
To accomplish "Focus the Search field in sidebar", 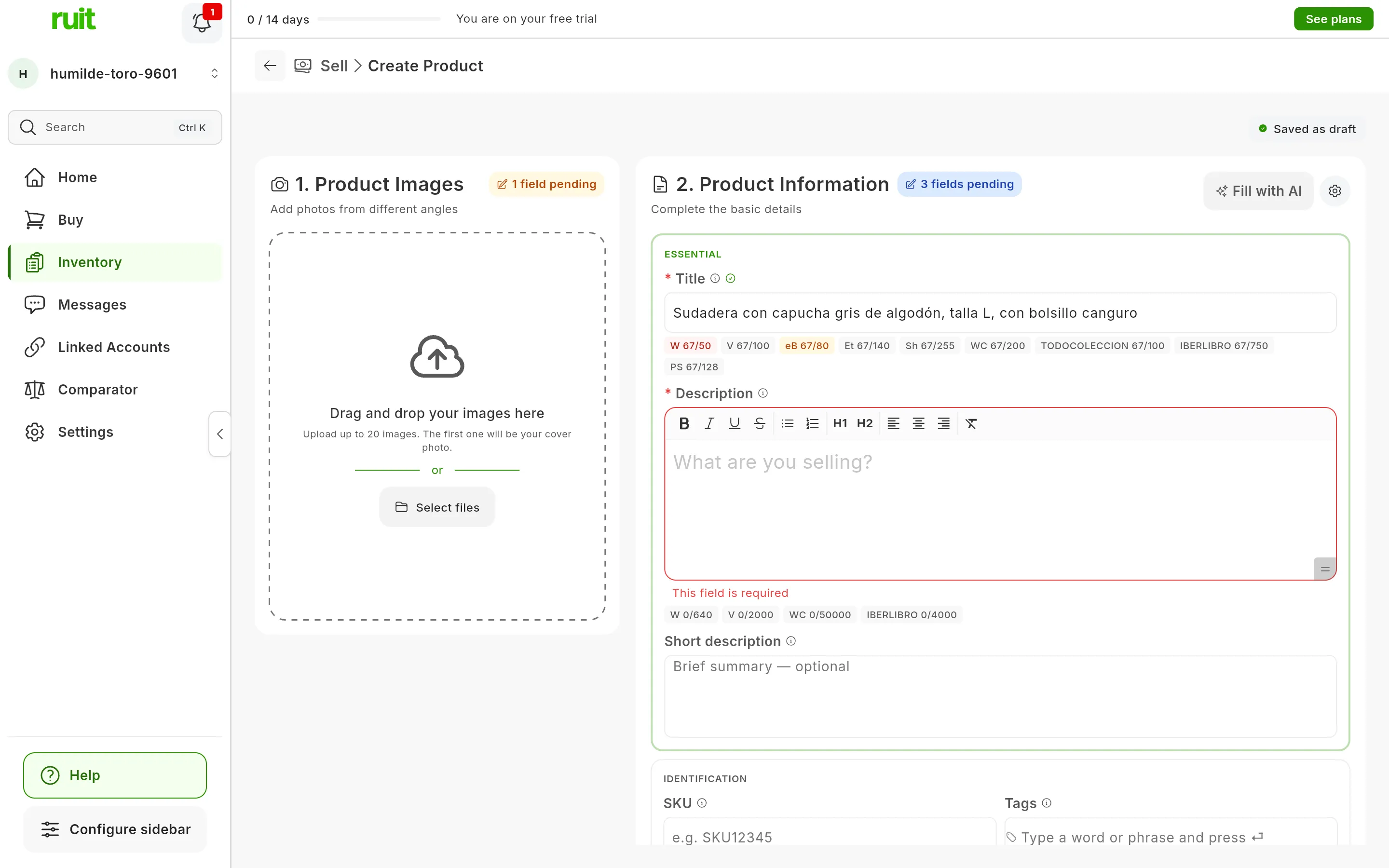I will pos(115,127).
